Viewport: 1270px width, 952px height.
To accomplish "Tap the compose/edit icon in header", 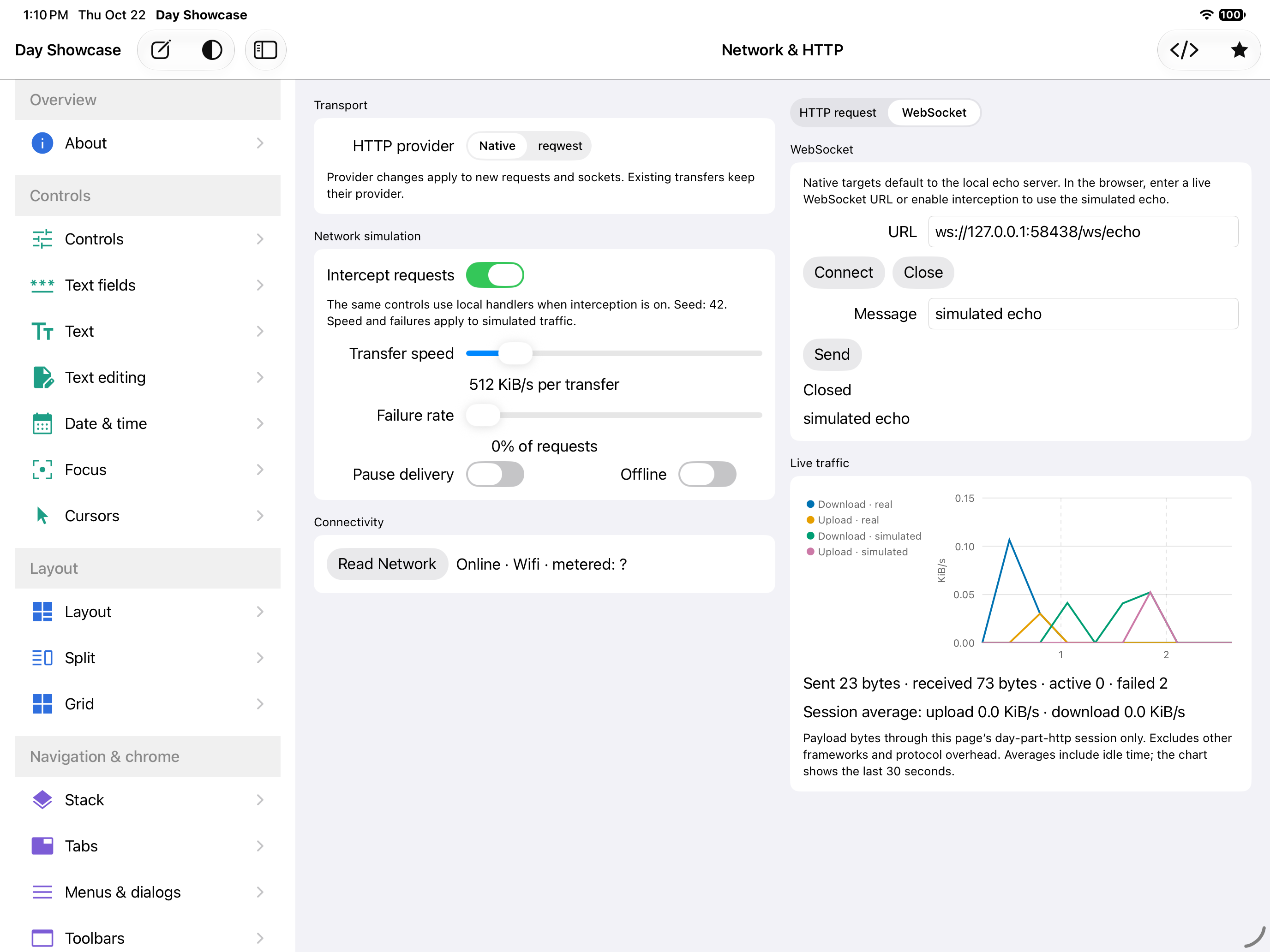I will 161,50.
